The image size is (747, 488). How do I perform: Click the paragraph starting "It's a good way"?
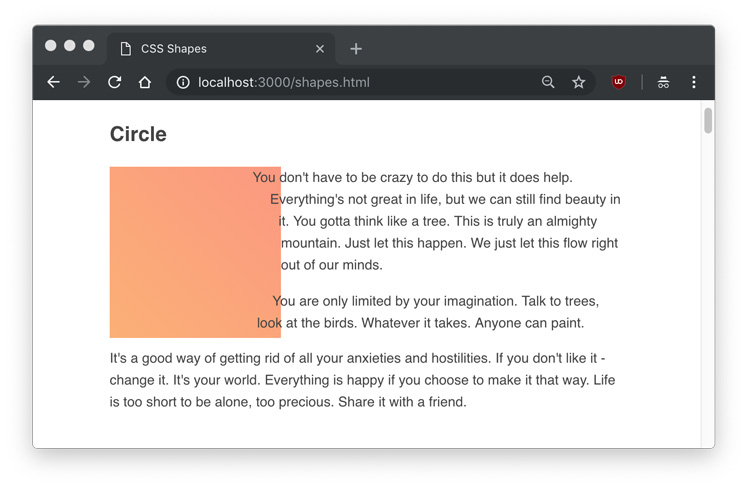click(x=362, y=380)
